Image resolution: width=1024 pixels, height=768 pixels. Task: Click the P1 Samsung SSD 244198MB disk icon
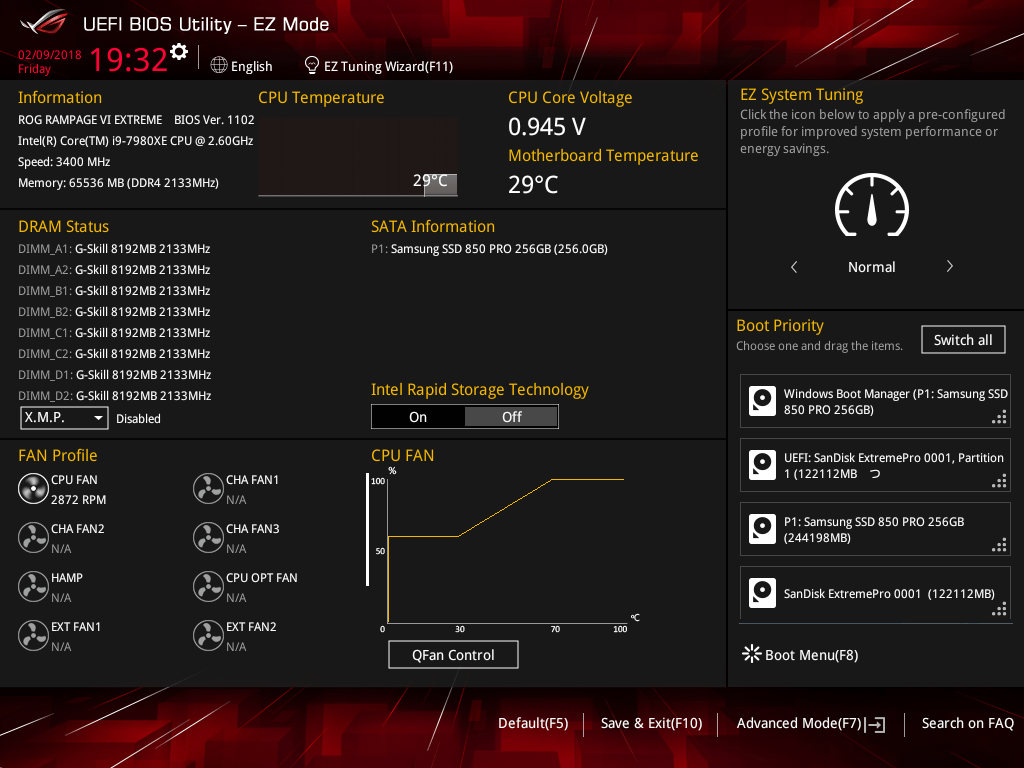pyautogui.click(x=762, y=529)
